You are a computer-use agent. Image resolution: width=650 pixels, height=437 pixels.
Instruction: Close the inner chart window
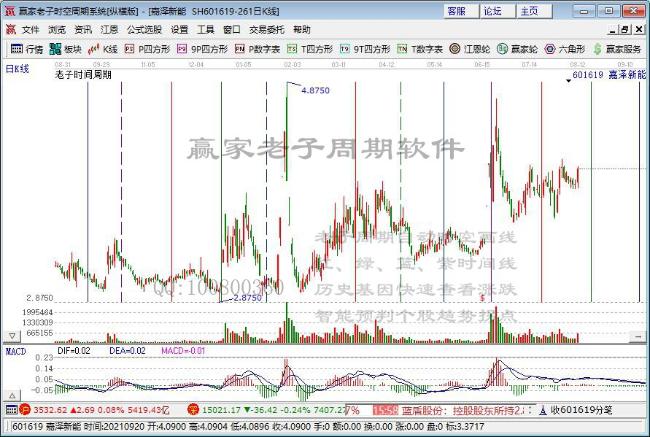(x=638, y=29)
